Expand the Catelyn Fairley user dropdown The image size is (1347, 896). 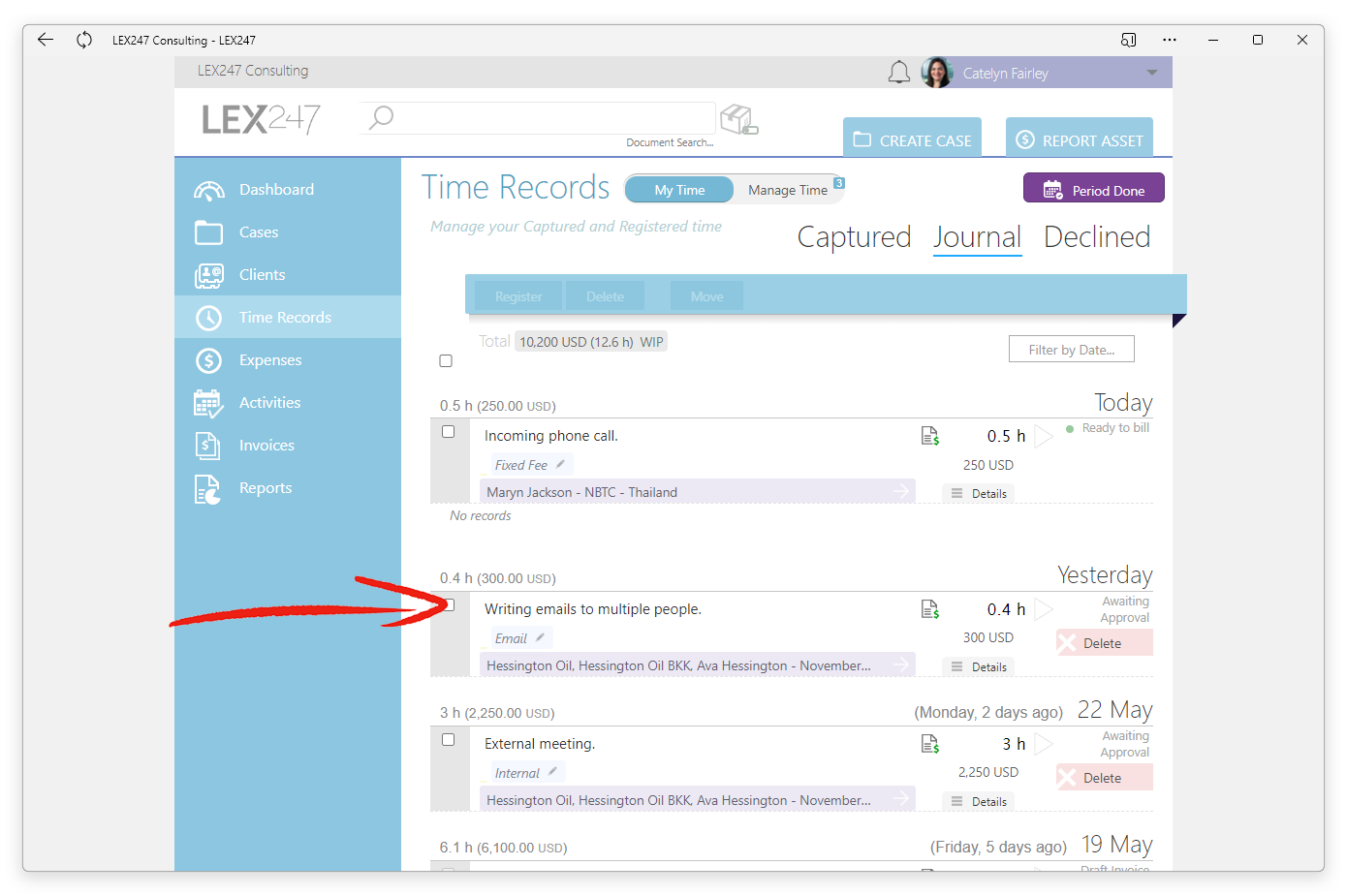[x=1152, y=73]
